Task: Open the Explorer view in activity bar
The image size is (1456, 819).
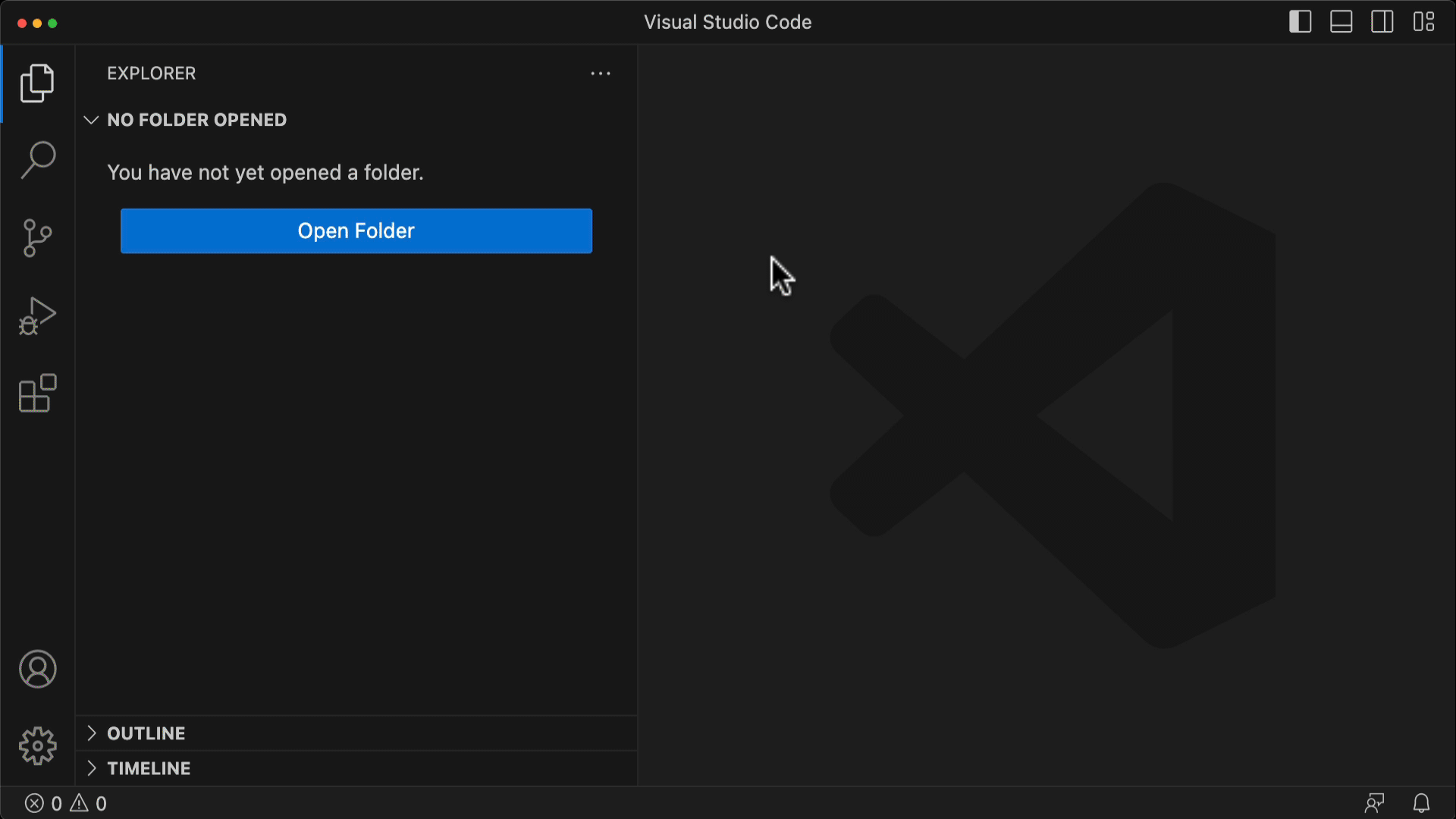Action: [x=37, y=83]
